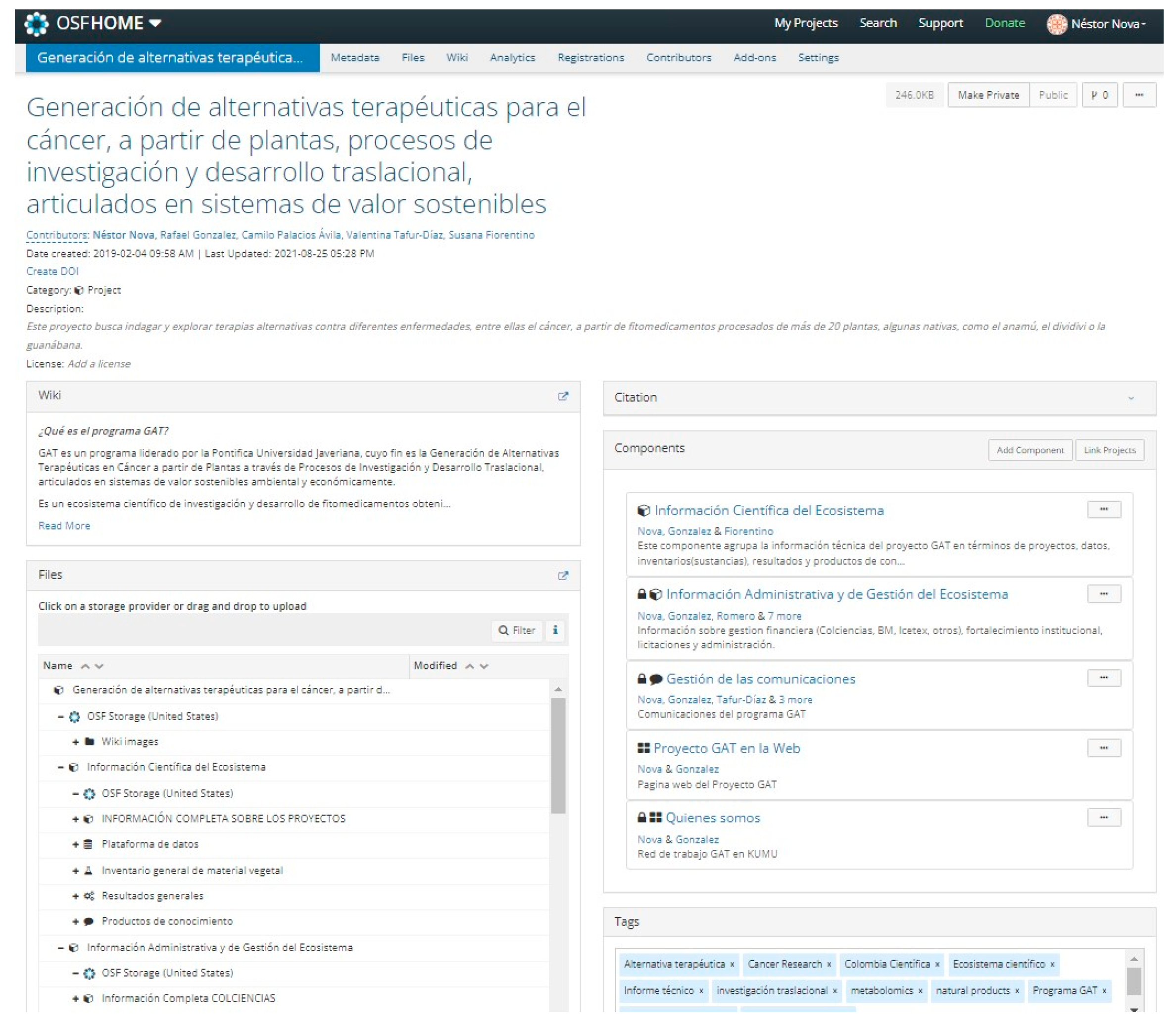The image size is (1176, 1024).
Task: Open Néstor Nova user avatar menu
Action: pyautogui.click(x=1056, y=24)
